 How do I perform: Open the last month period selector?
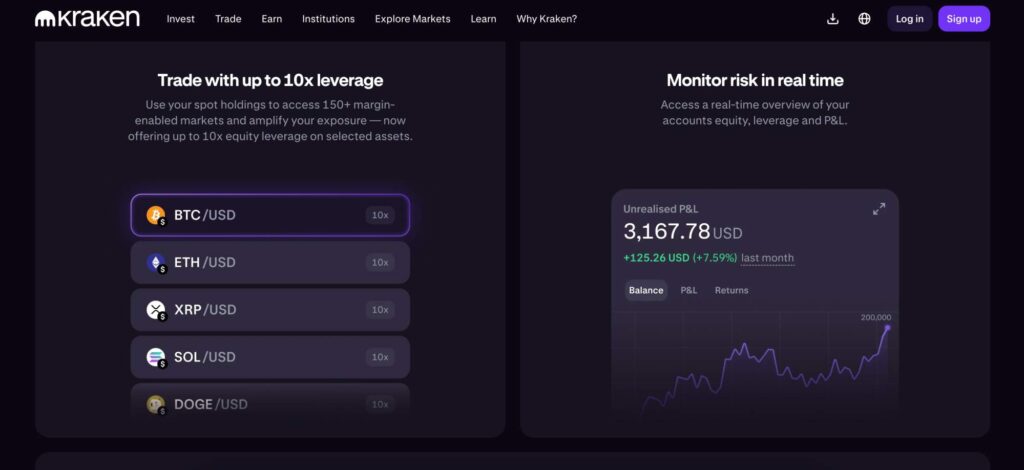pyautogui.click(x=767, y=258)
